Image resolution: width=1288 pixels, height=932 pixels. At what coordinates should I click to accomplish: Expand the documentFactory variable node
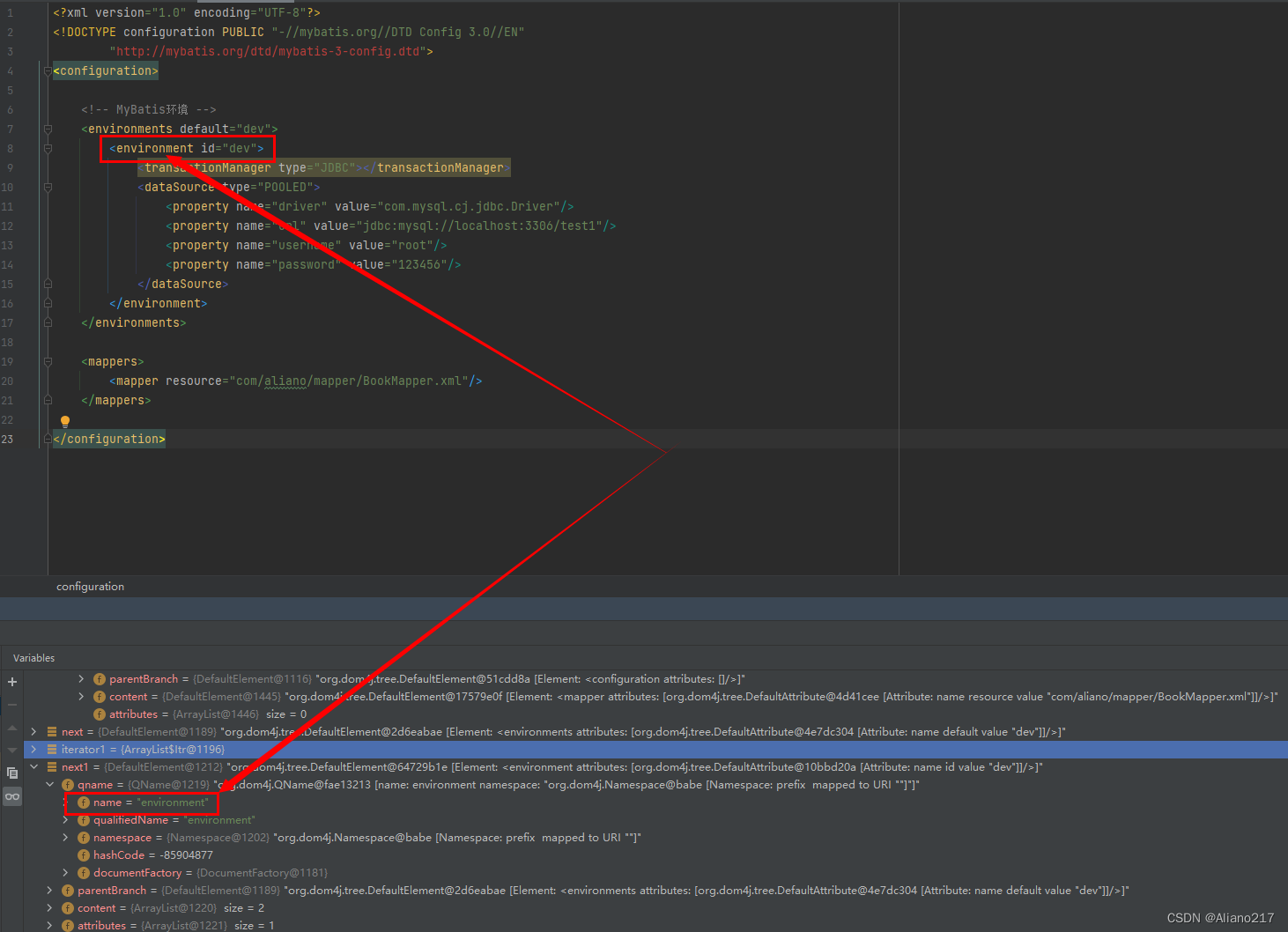[x=65, y=873]
